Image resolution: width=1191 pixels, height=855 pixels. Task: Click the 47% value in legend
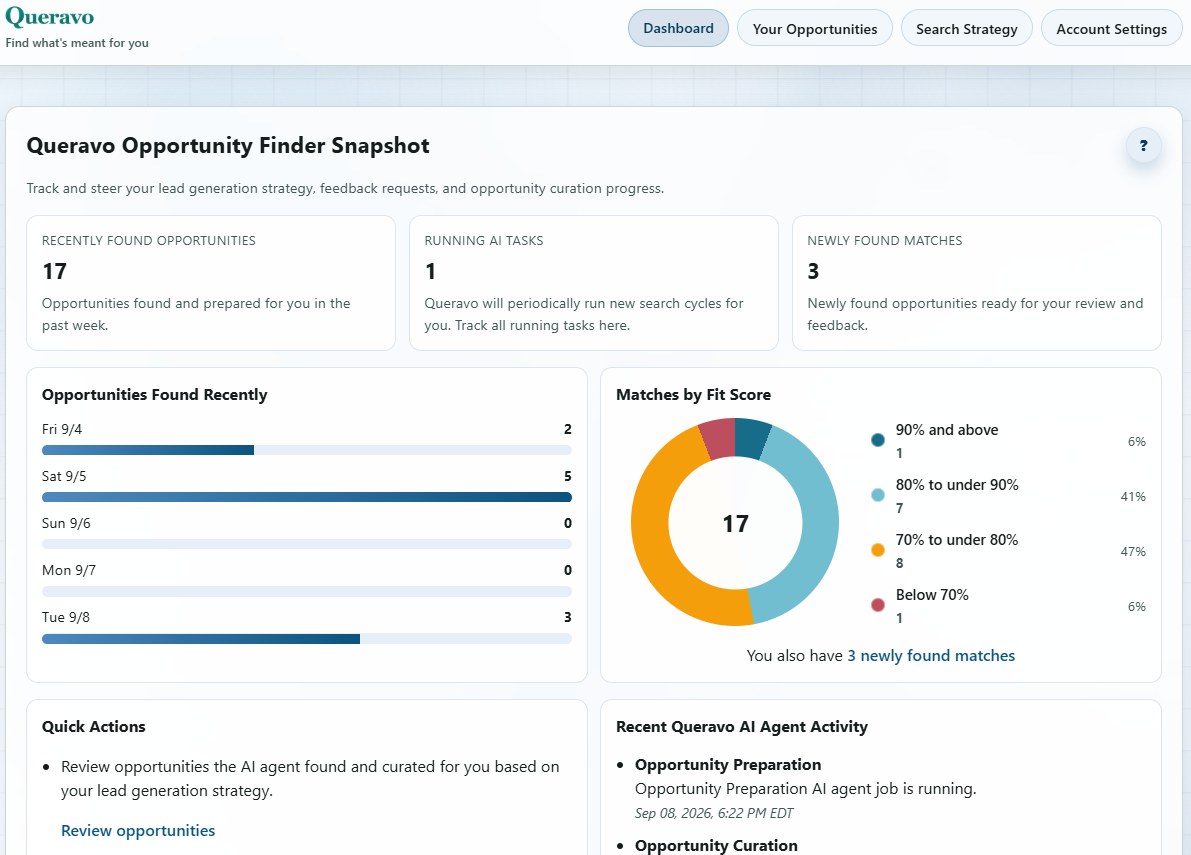[1133, 551]
